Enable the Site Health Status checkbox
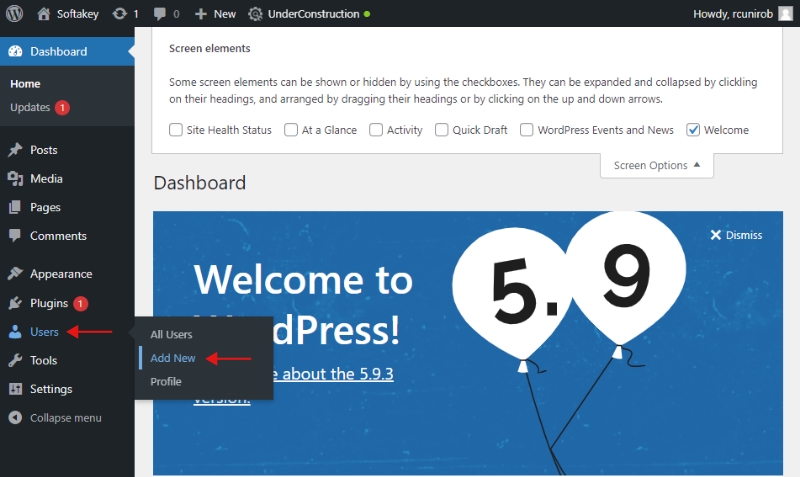800x477 pixels. (x=176, y=130)
